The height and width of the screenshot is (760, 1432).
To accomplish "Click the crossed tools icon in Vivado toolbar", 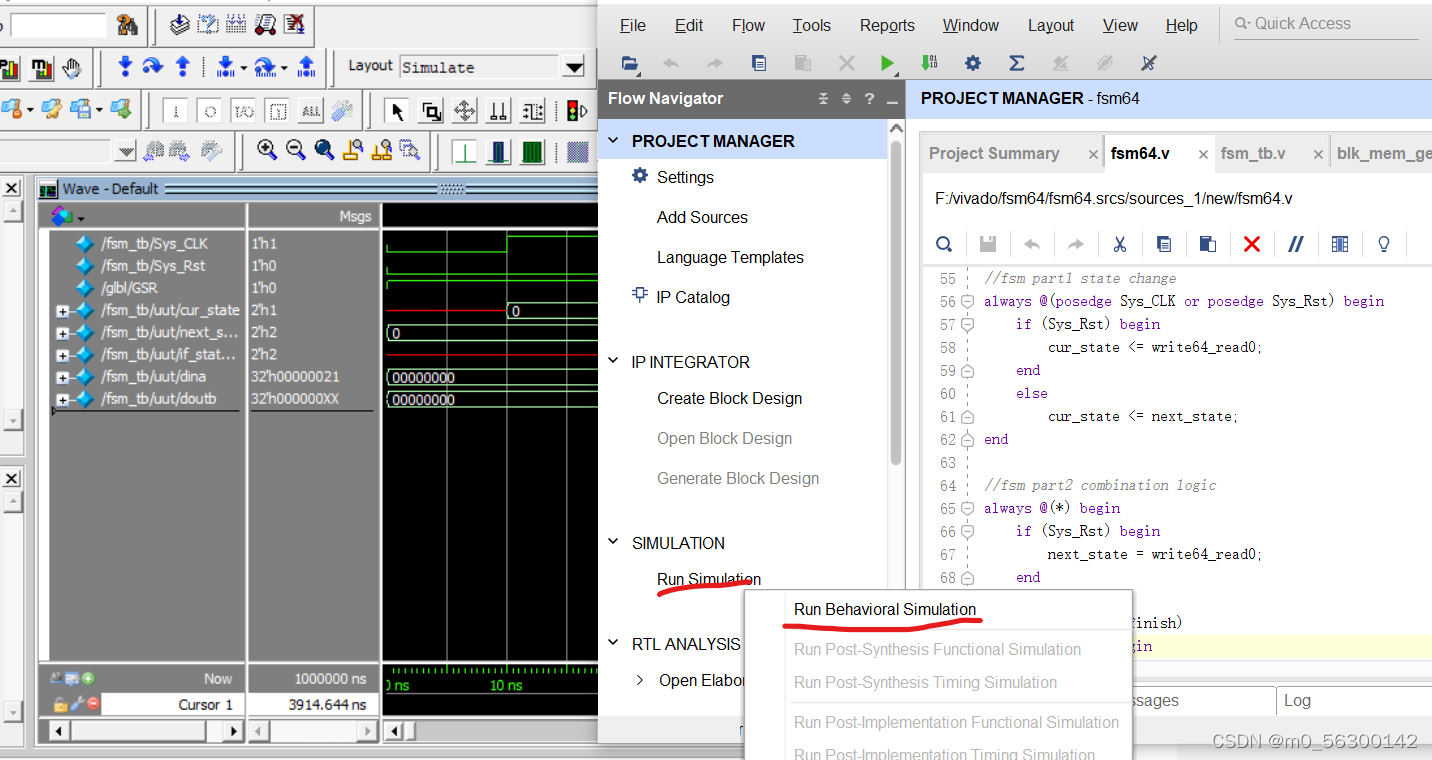I will 1149,63.
